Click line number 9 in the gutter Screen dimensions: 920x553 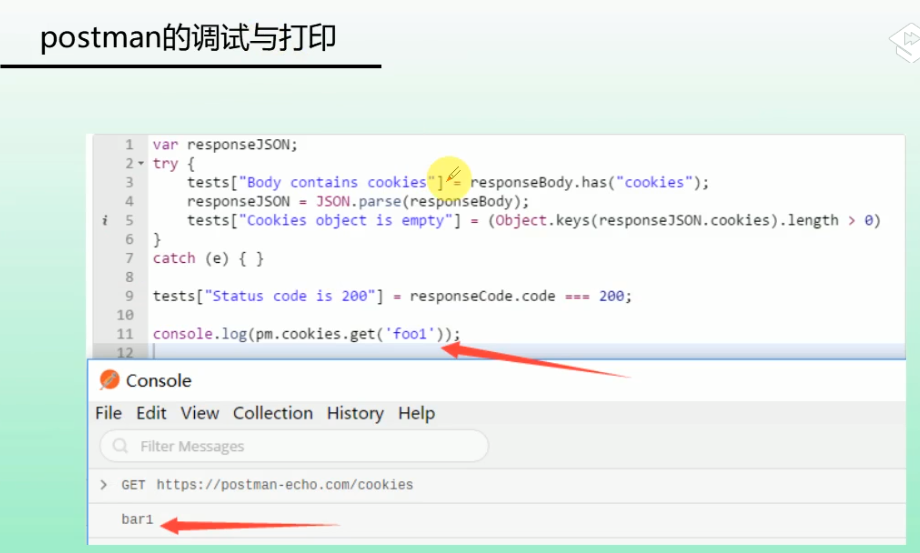[129, 296]
